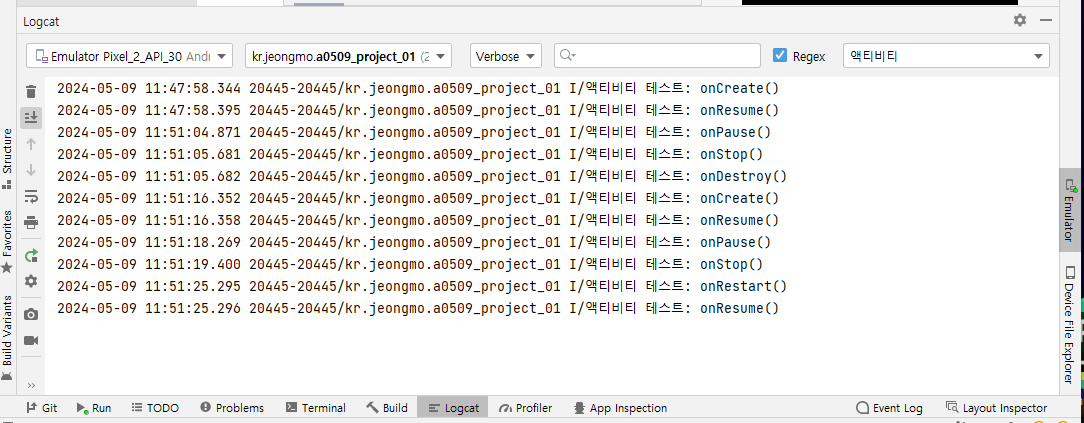The height and width of the screenshot is (423, 1084).
Task: Open the Structure side panel
Action: click(7, 158)
